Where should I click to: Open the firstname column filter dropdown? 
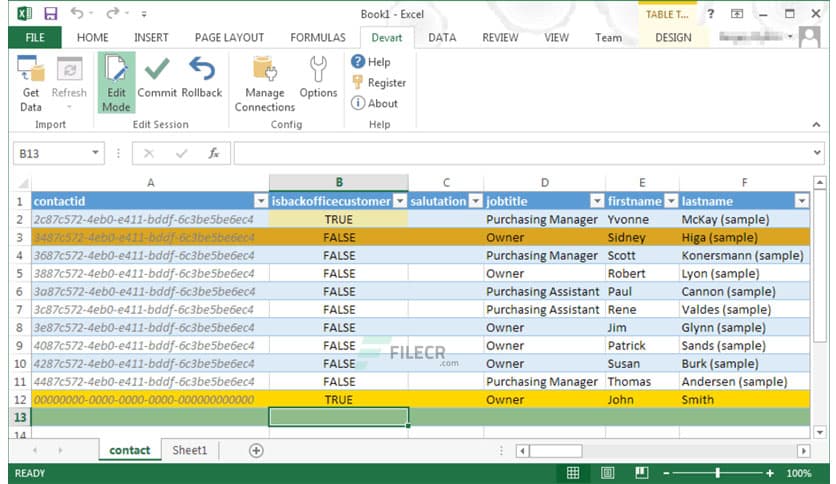click(671, 201)
